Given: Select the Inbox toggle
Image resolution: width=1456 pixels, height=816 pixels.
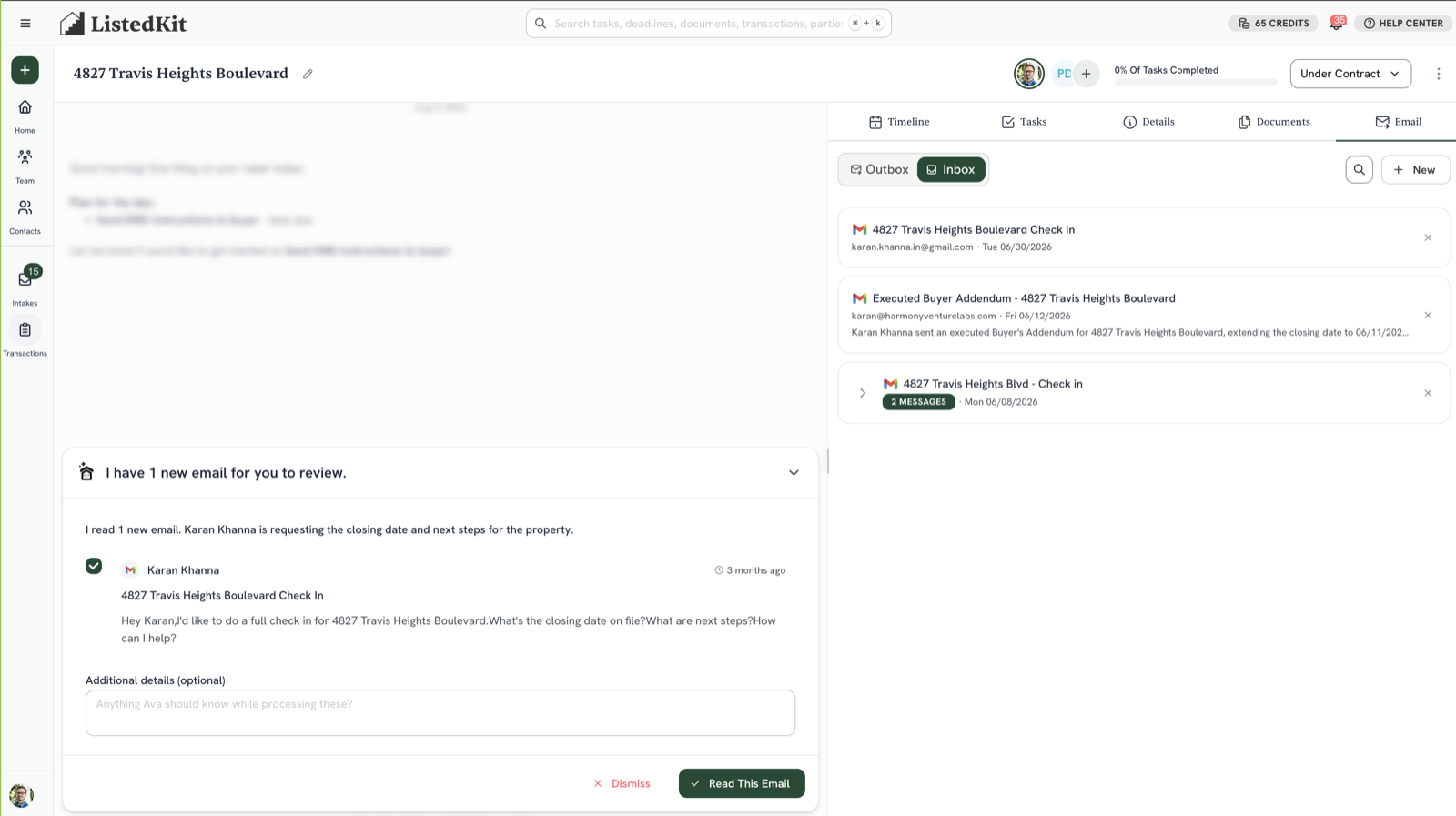Looking at the screenshot, I should point(951,169).
